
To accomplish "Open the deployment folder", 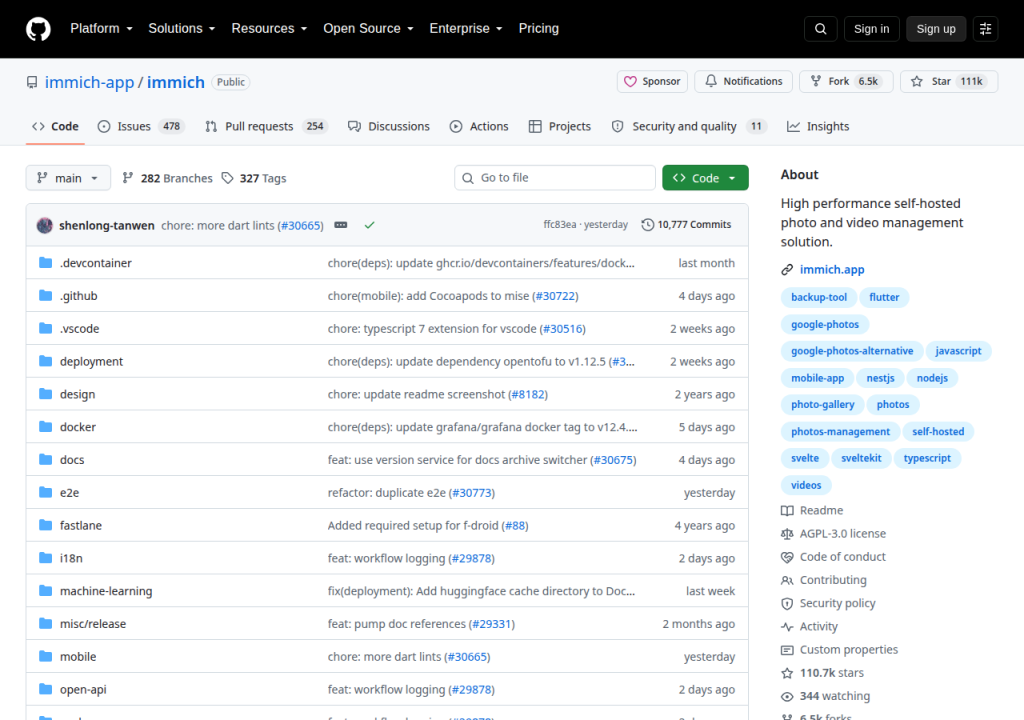I will (91, 361).
